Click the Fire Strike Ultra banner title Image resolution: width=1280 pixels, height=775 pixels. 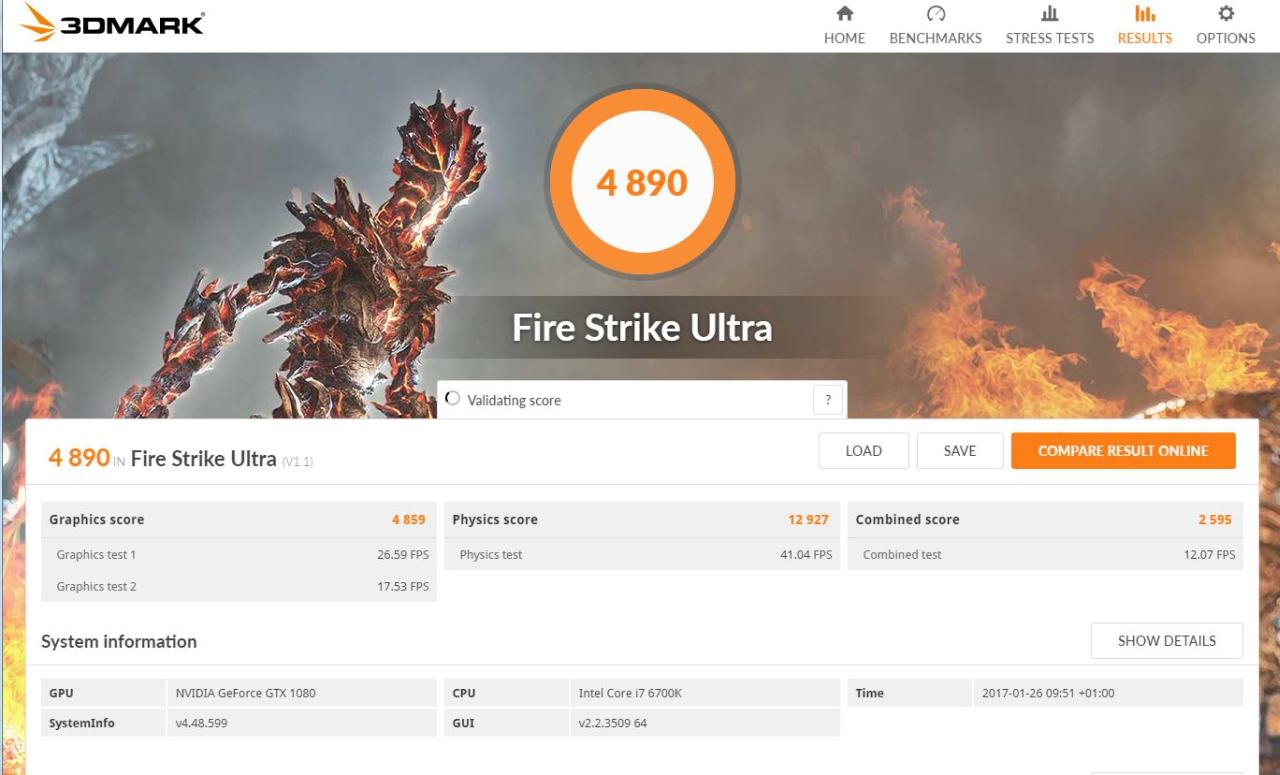tap(642, 328)
